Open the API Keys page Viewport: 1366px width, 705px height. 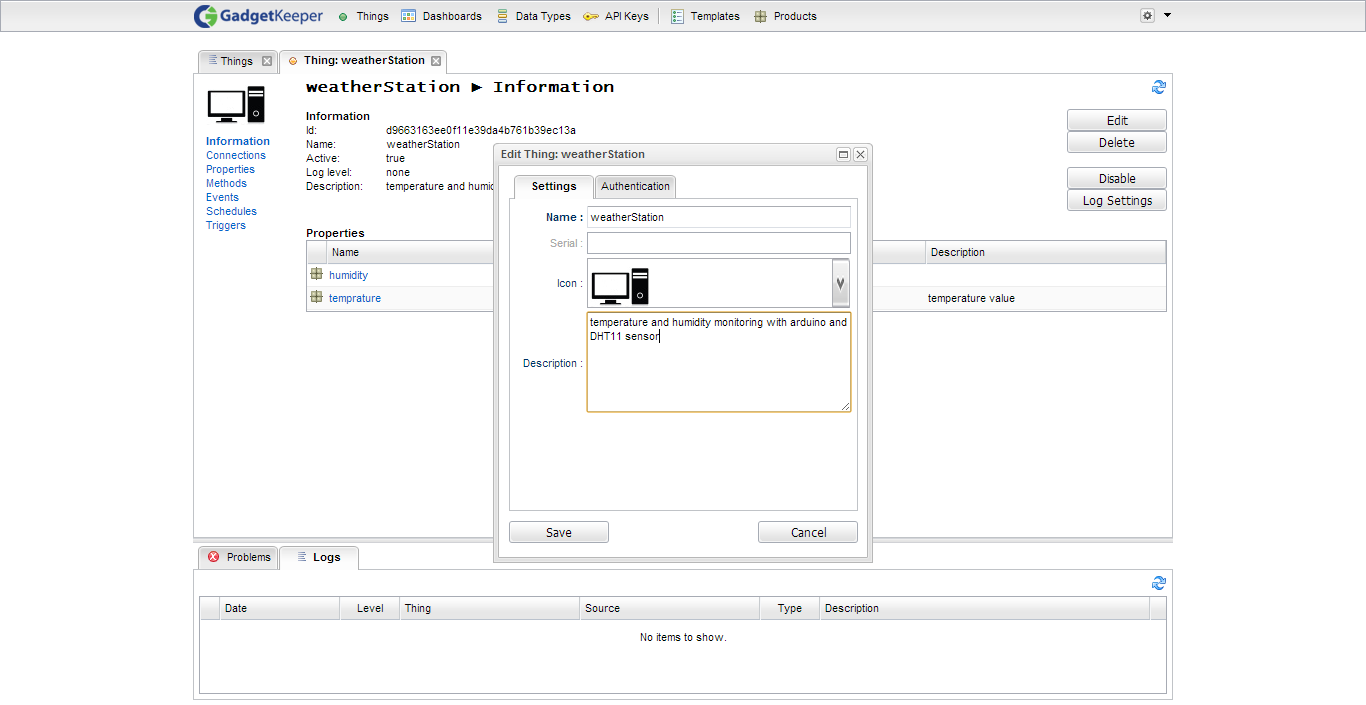coord(615,16)
